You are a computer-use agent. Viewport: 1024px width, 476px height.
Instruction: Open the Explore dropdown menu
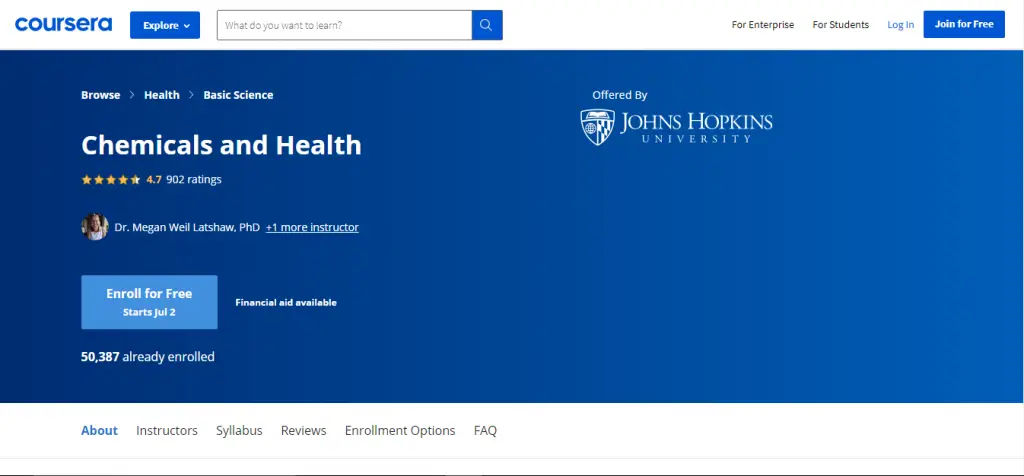click(x=165, y=25)
